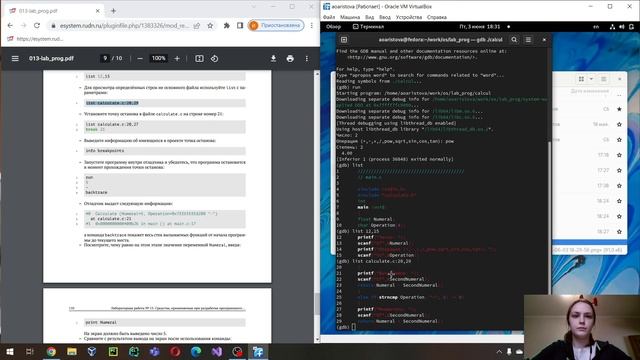Image resolution: width=640 pixels, height=360 pixels.
Task: Open the GNOME volume indicator
Action: tap(622, 27)
